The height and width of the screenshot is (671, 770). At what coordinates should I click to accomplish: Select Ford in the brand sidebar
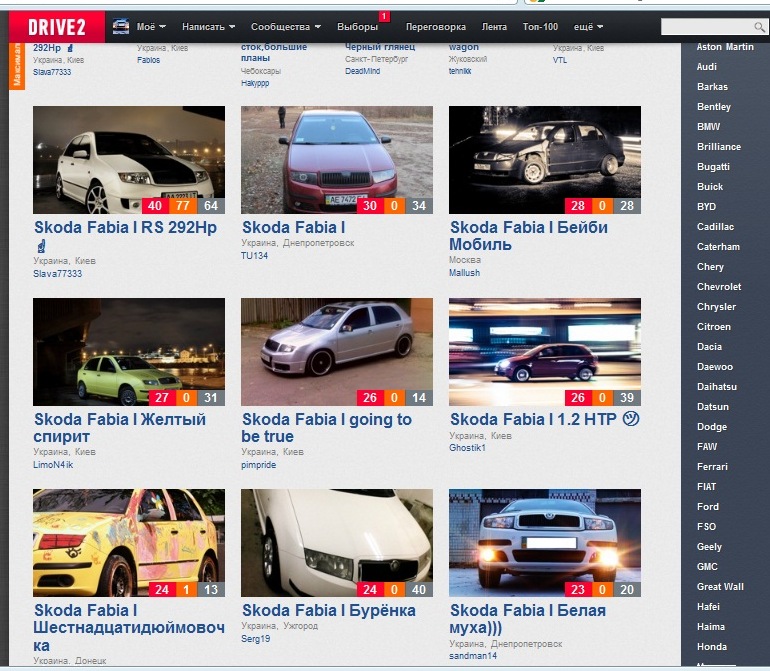[x=708, y=507]
